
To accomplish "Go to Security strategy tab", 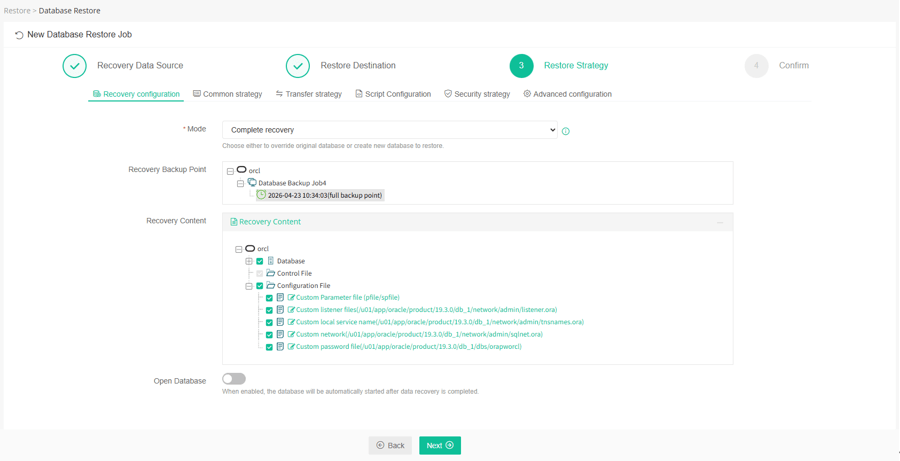I will coord(477,94).
